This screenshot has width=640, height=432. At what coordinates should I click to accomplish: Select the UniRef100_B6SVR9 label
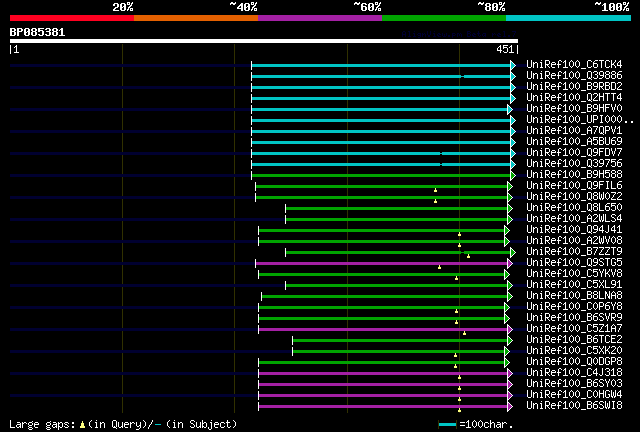[x=574, y=318]
